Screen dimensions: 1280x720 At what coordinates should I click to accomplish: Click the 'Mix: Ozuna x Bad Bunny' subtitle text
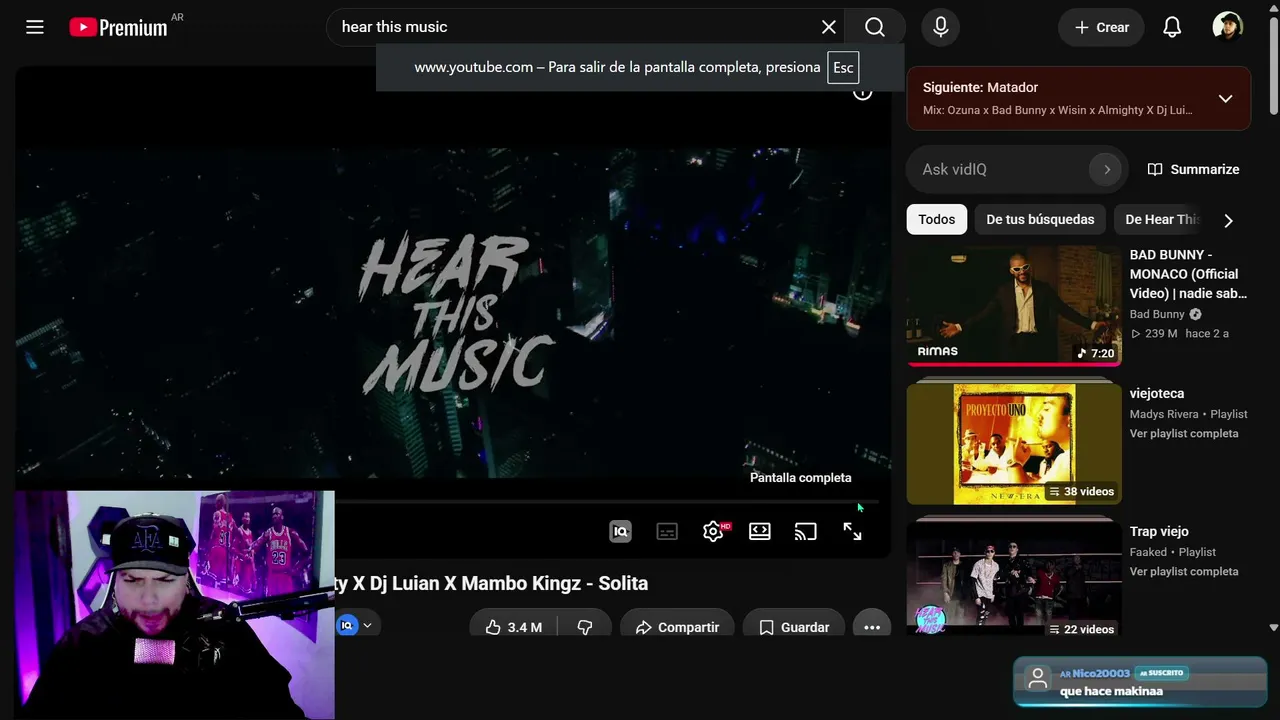(x=1058, y=110)
